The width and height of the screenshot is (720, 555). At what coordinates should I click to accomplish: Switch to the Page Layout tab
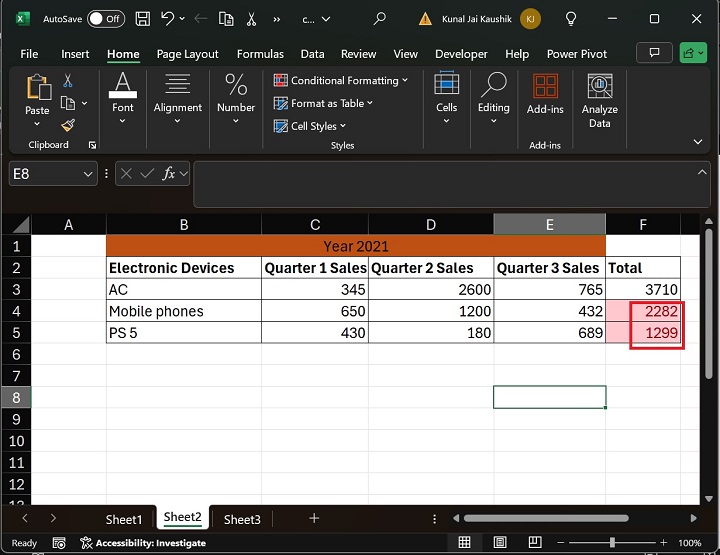point(187,54)
